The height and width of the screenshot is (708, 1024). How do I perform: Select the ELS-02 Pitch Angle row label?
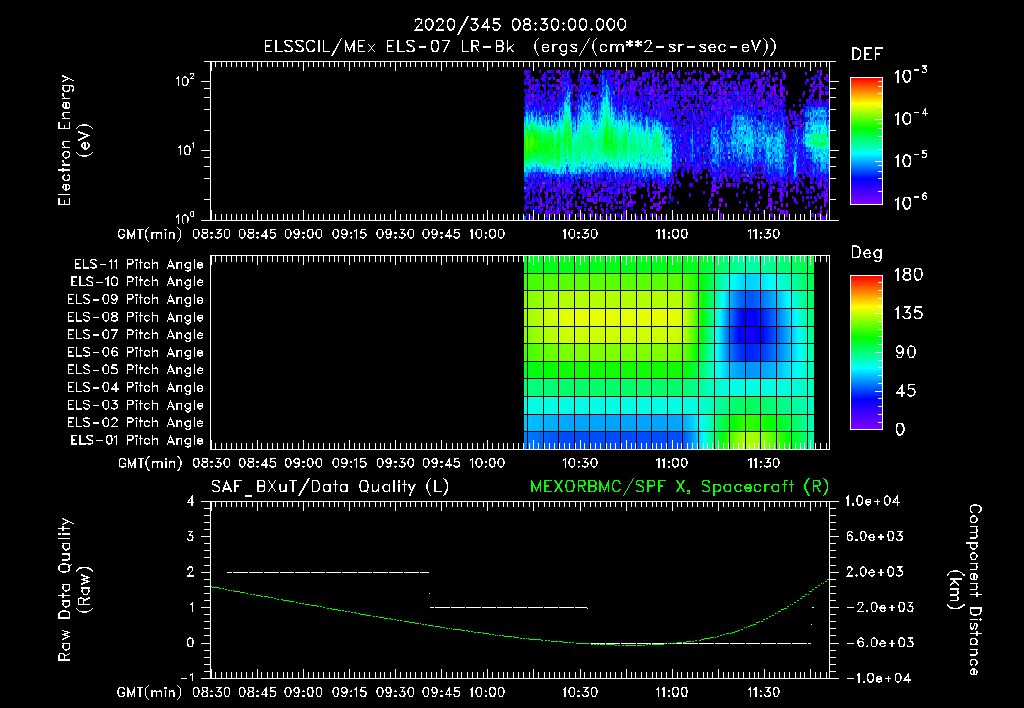pyautogui.click(x=135, y=423)
